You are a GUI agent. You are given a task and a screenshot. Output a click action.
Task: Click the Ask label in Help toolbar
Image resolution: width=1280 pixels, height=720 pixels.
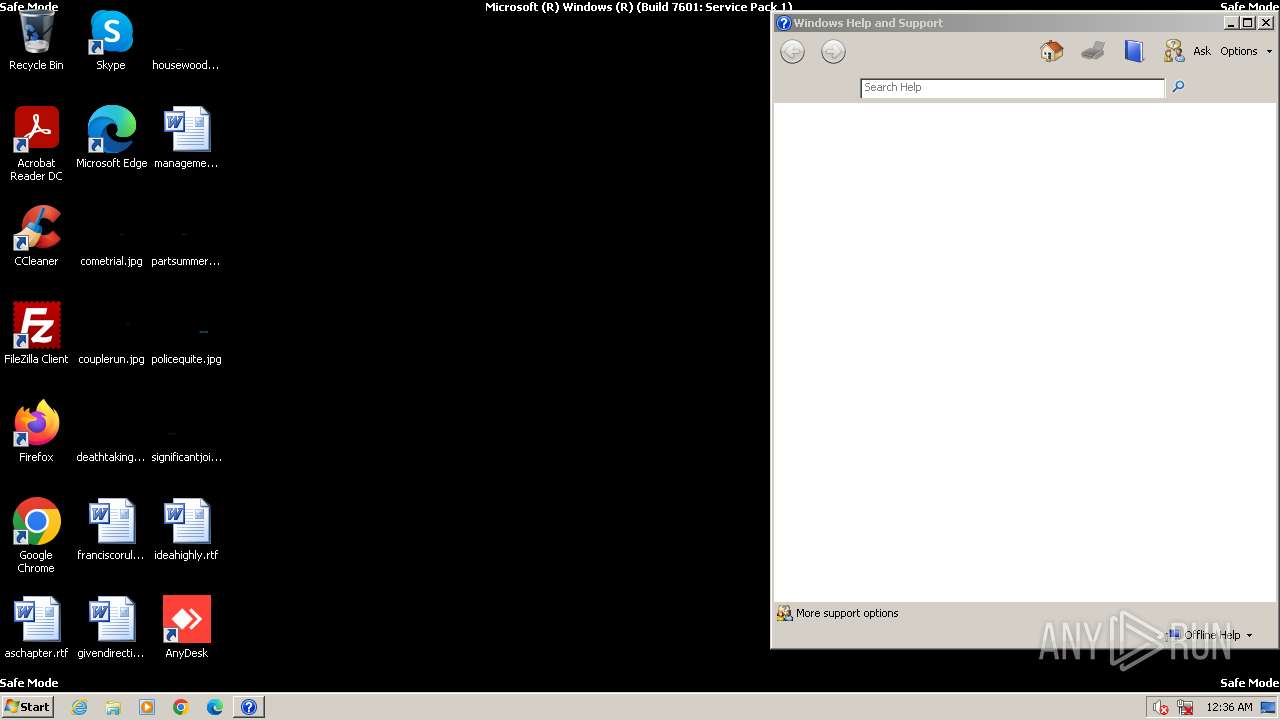(1202, 51)
